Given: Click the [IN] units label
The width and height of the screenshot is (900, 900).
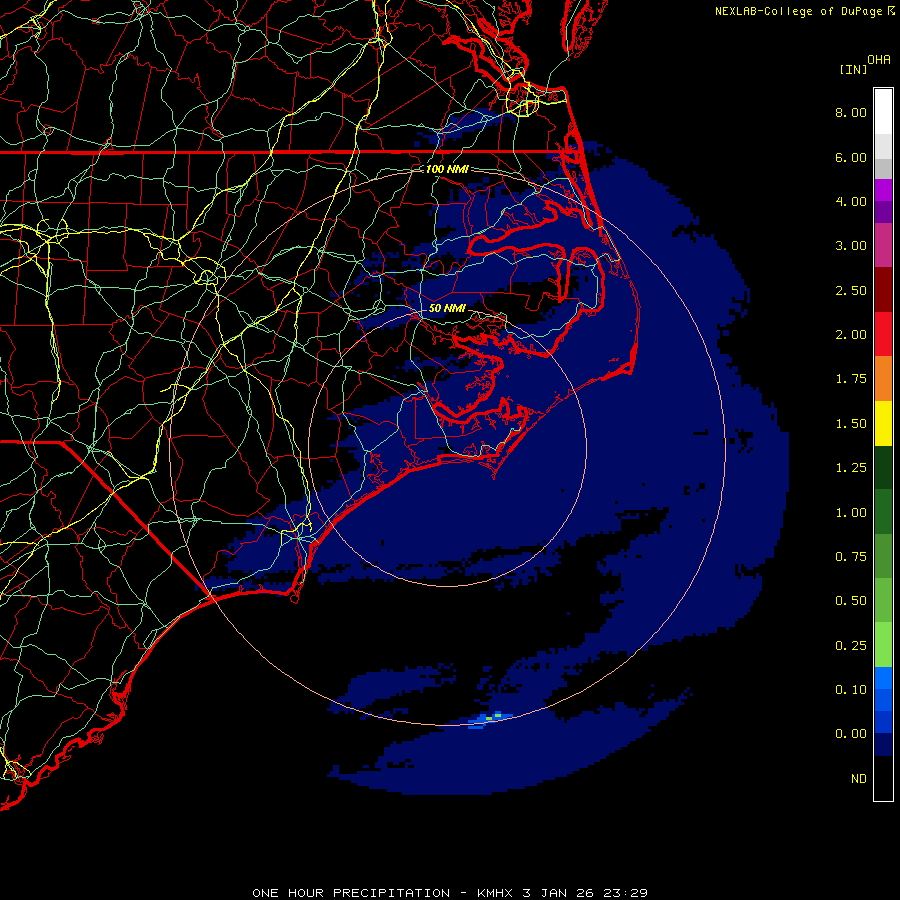Looking at the screenshot, I should pos(853,69).
